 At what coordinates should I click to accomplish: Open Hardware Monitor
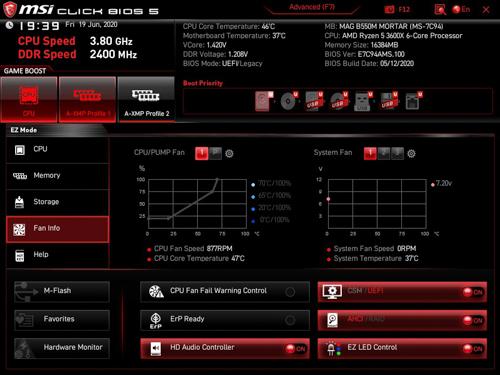[62, 348]
